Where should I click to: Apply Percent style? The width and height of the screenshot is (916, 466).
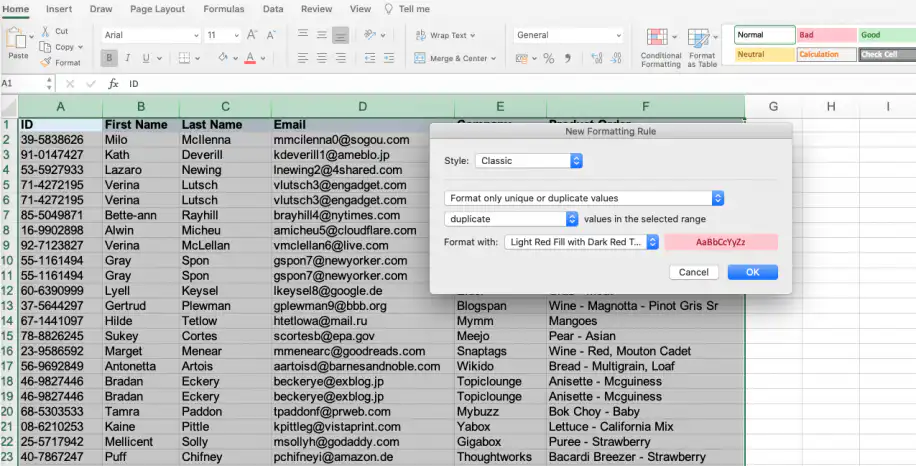[548, 58]
